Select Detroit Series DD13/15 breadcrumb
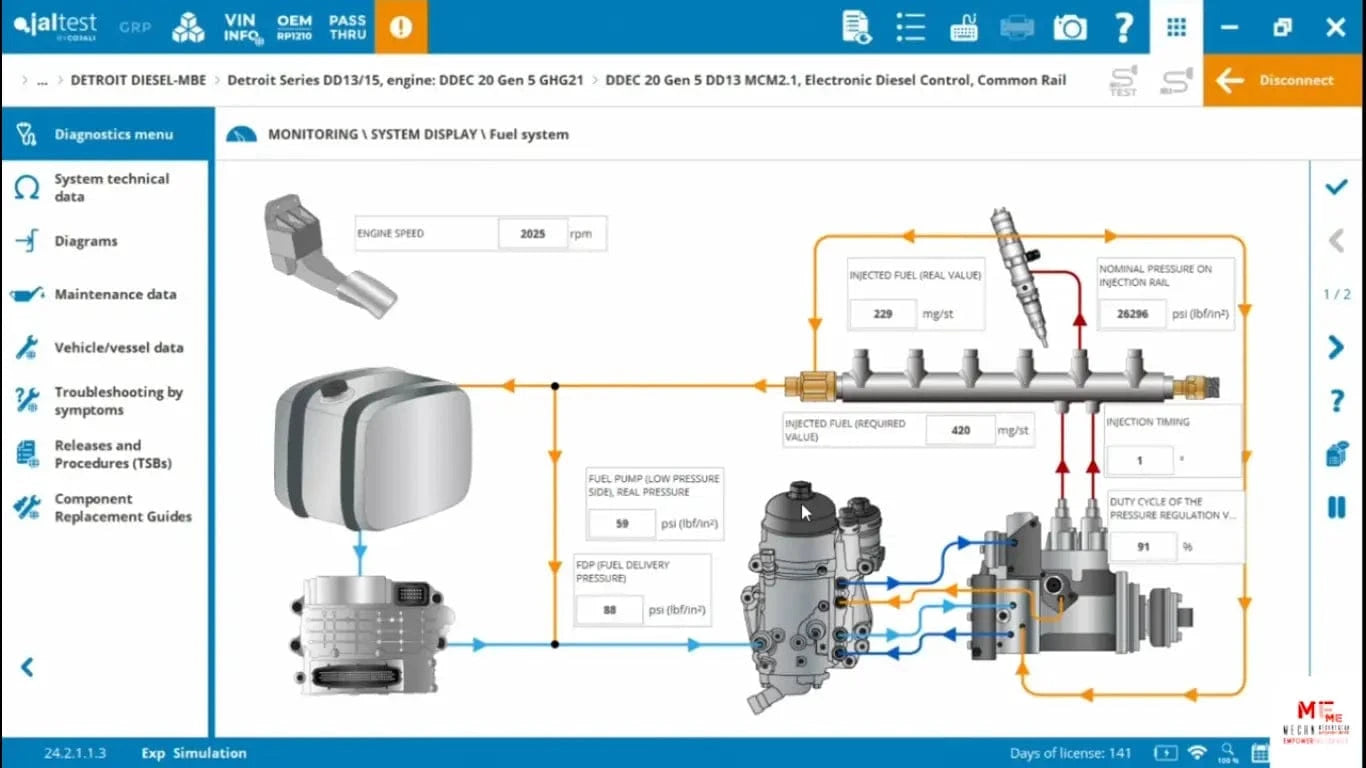The image size is (1366, 768). click(x=405, y=80)
